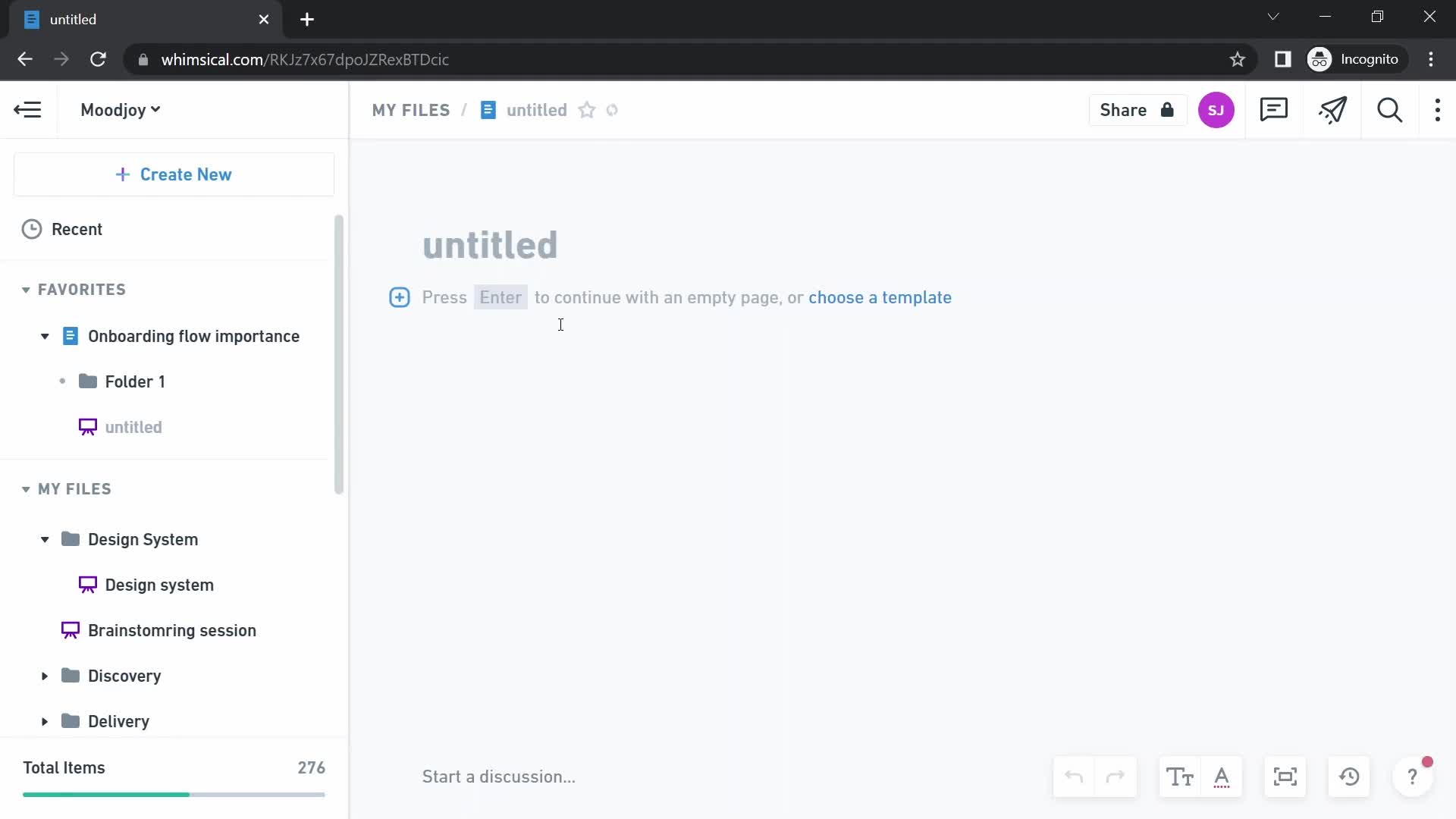Open Brainstomring session board
The height and width of the screenshot is (819, 1456).
coord(171,630)
